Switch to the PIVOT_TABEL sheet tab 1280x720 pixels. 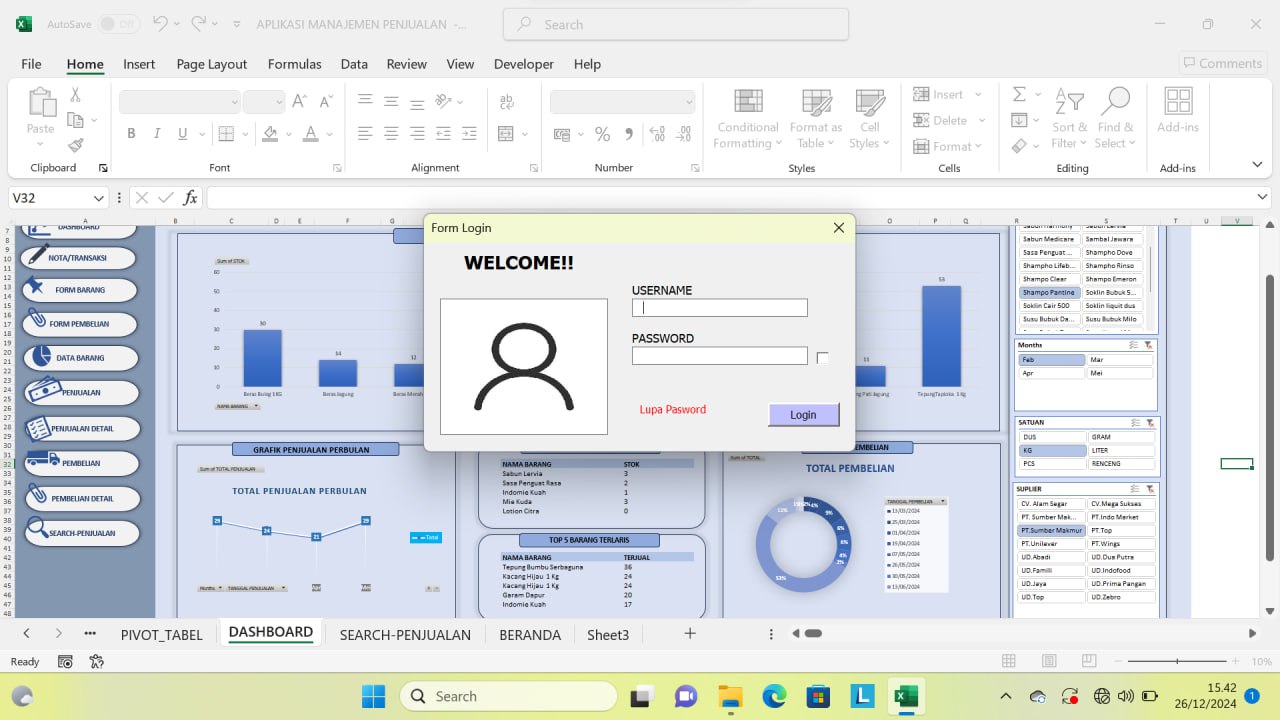coord(161,634)
